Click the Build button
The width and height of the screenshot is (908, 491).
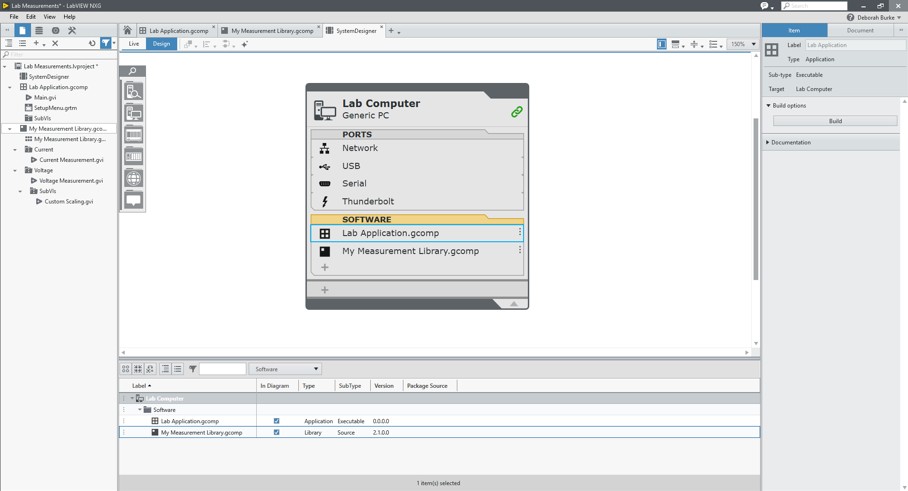835,121
